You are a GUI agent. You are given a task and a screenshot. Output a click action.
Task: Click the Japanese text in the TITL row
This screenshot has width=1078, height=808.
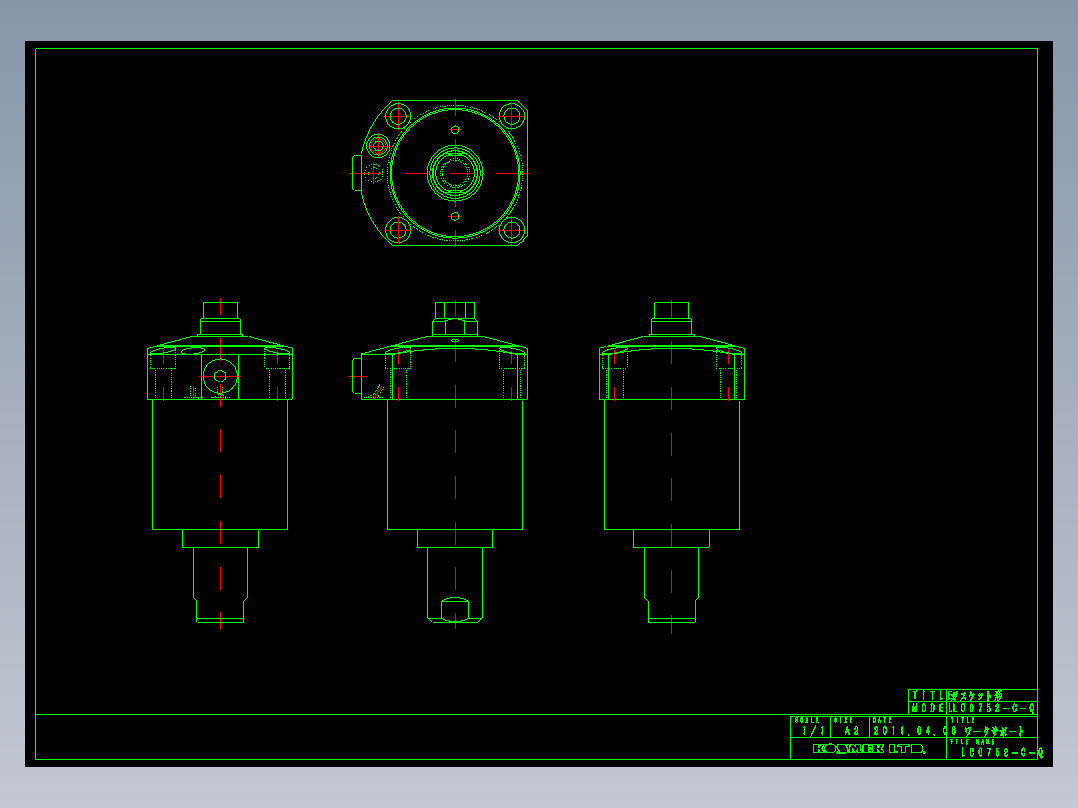[x=975, y=696]
